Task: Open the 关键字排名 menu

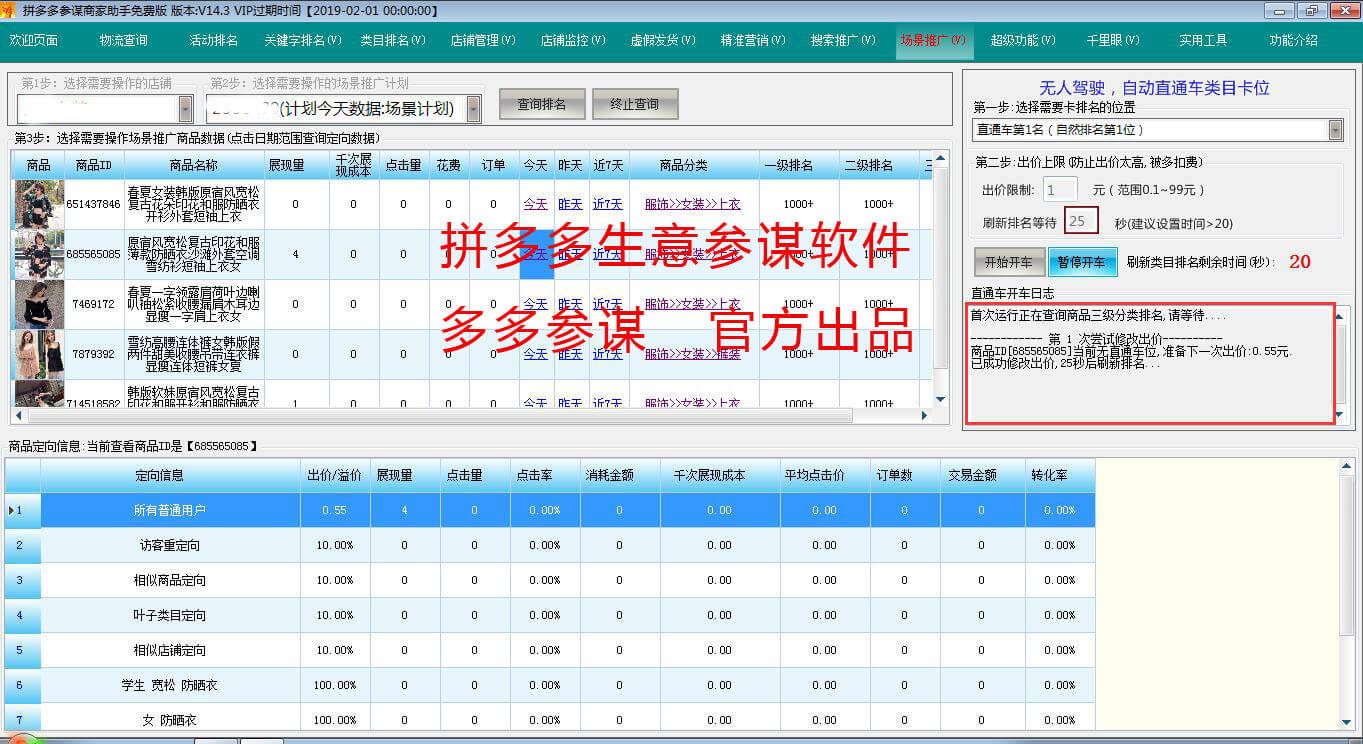Action: (303, 41)
